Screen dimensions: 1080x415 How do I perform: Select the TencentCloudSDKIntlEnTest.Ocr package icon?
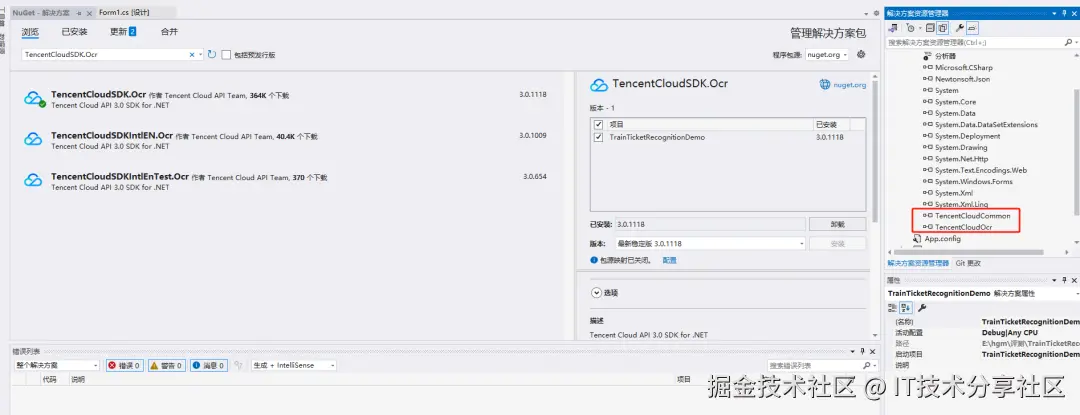(33, 181)
